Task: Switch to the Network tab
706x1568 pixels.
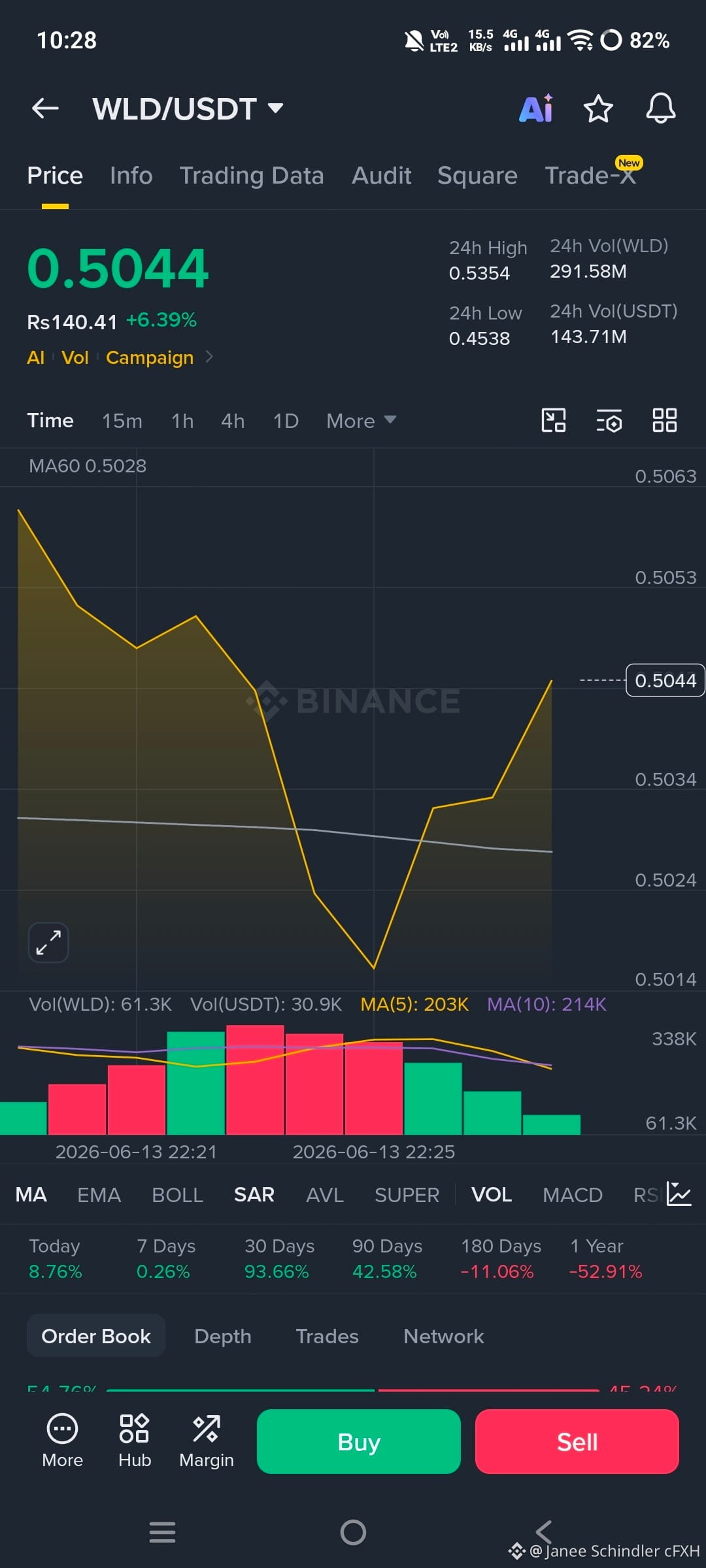Action: coord(444,1337)
